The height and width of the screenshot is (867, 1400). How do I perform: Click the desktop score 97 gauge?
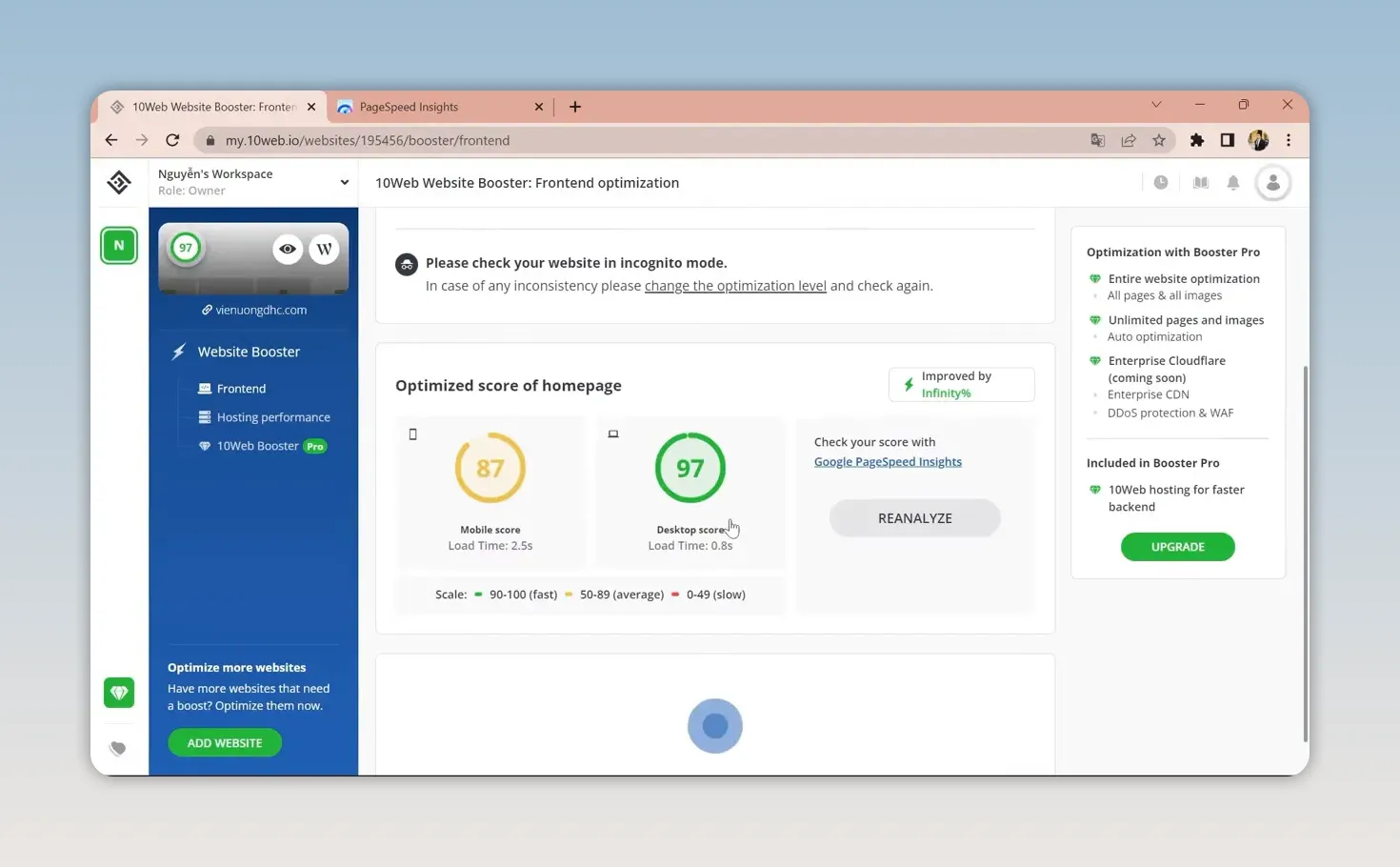coord(690,468)
